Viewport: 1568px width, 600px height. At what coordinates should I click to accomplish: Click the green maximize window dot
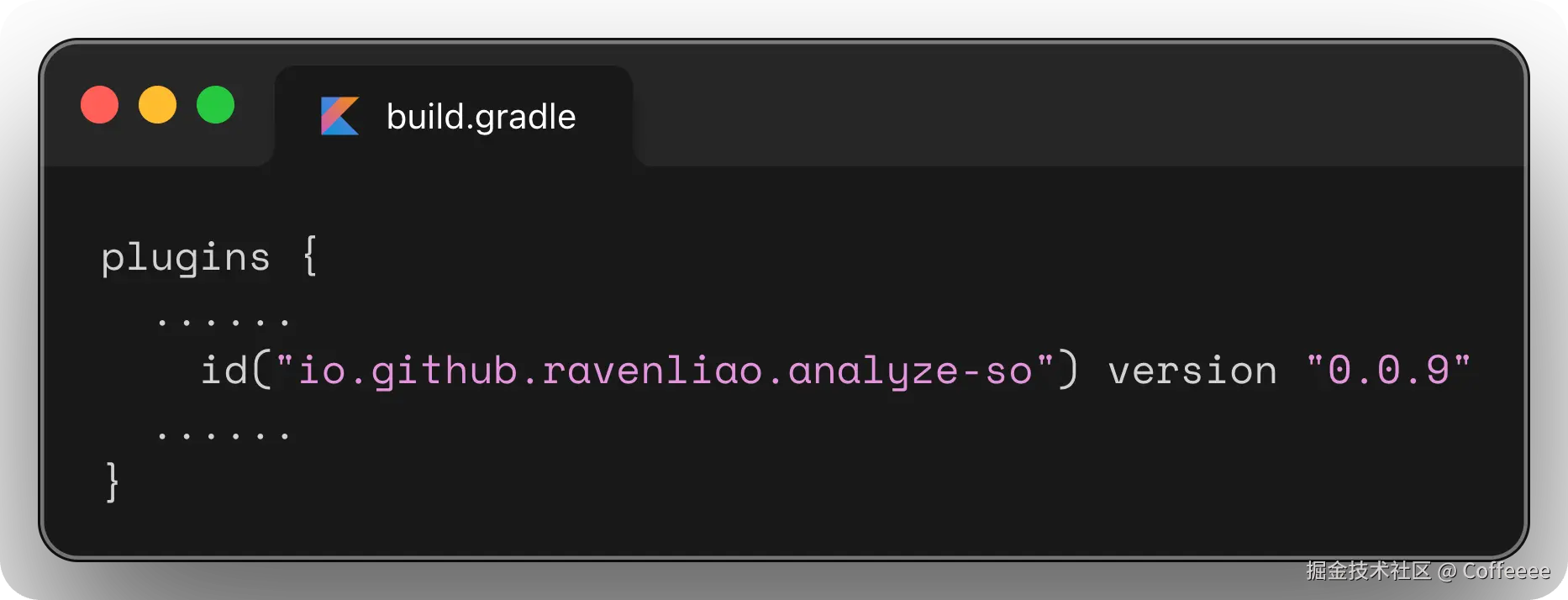[215, 105]
